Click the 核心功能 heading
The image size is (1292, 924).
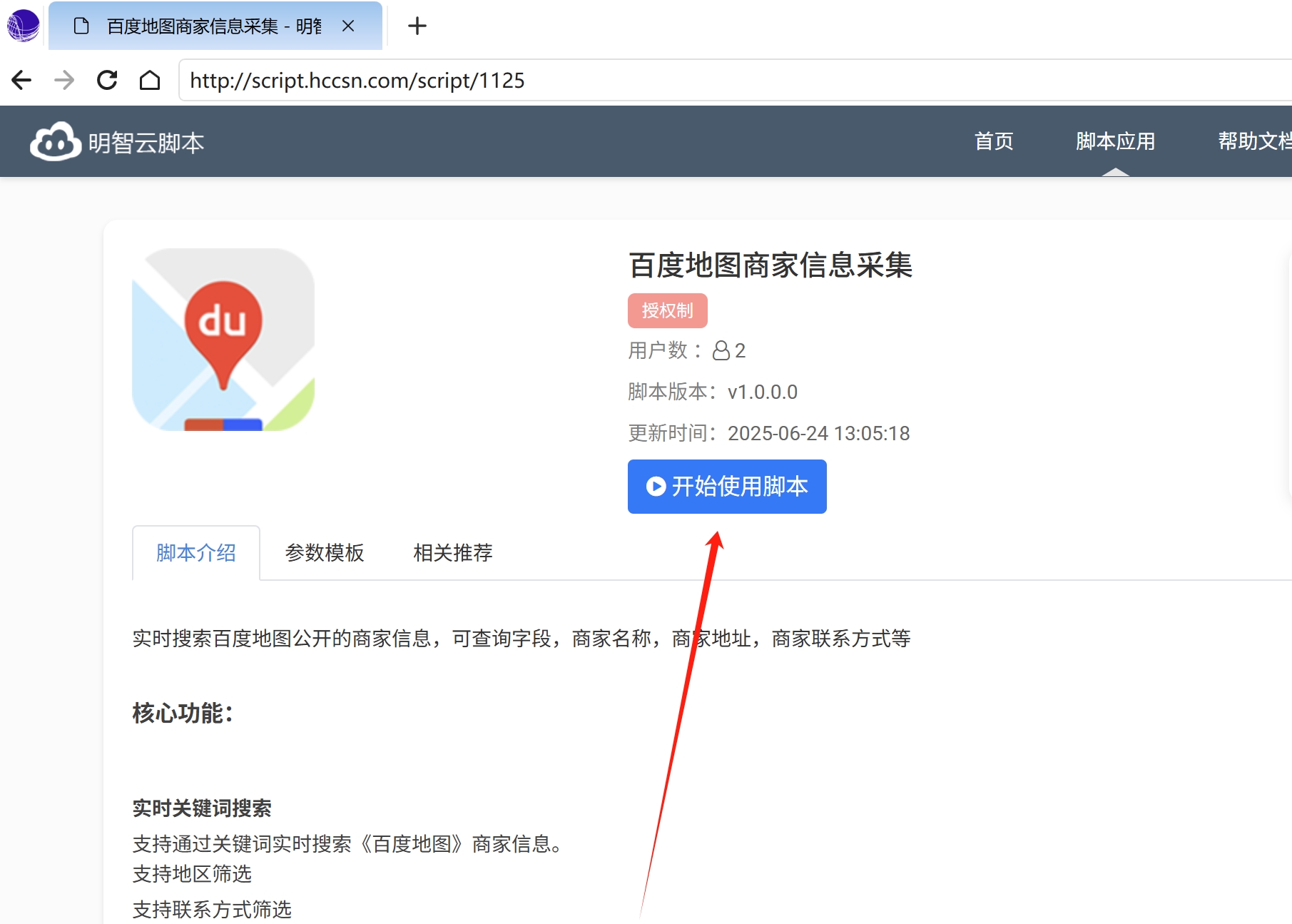click(x=183, y=713)
